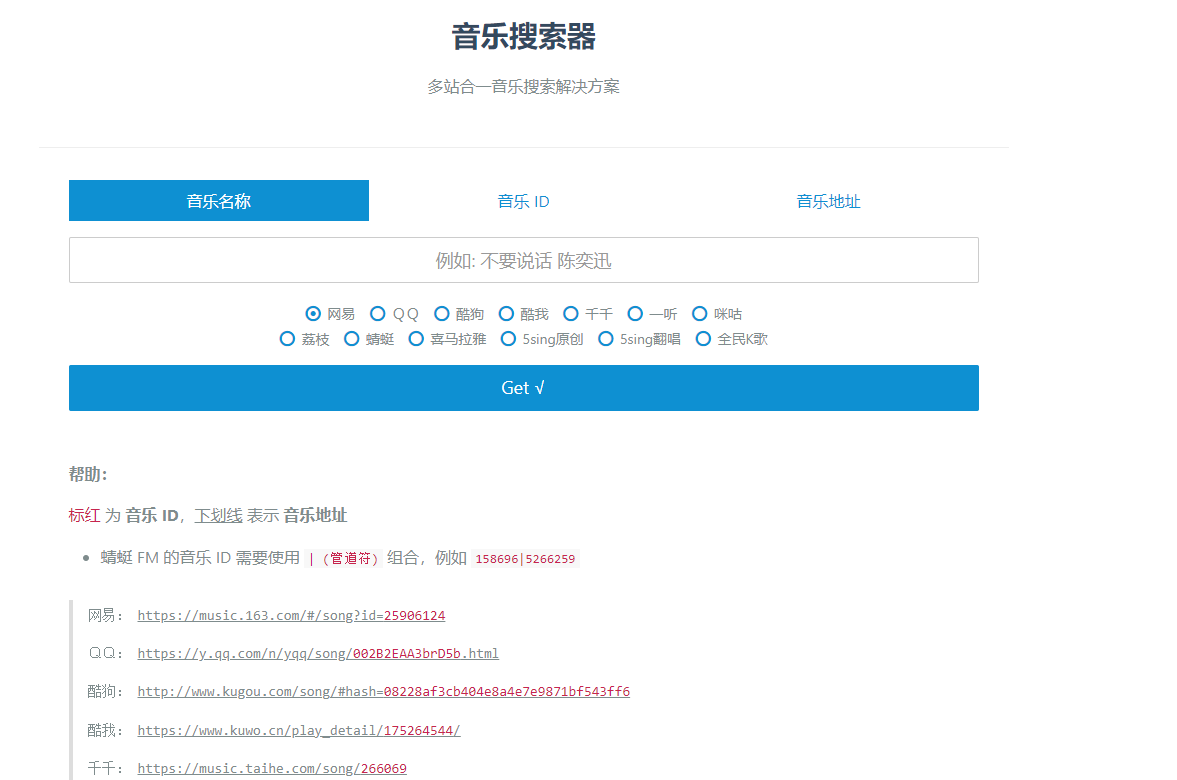This screenshot has width=1177, height=780.
Task: Switch to the 音乐 ID tab
Action: point(523,201)
